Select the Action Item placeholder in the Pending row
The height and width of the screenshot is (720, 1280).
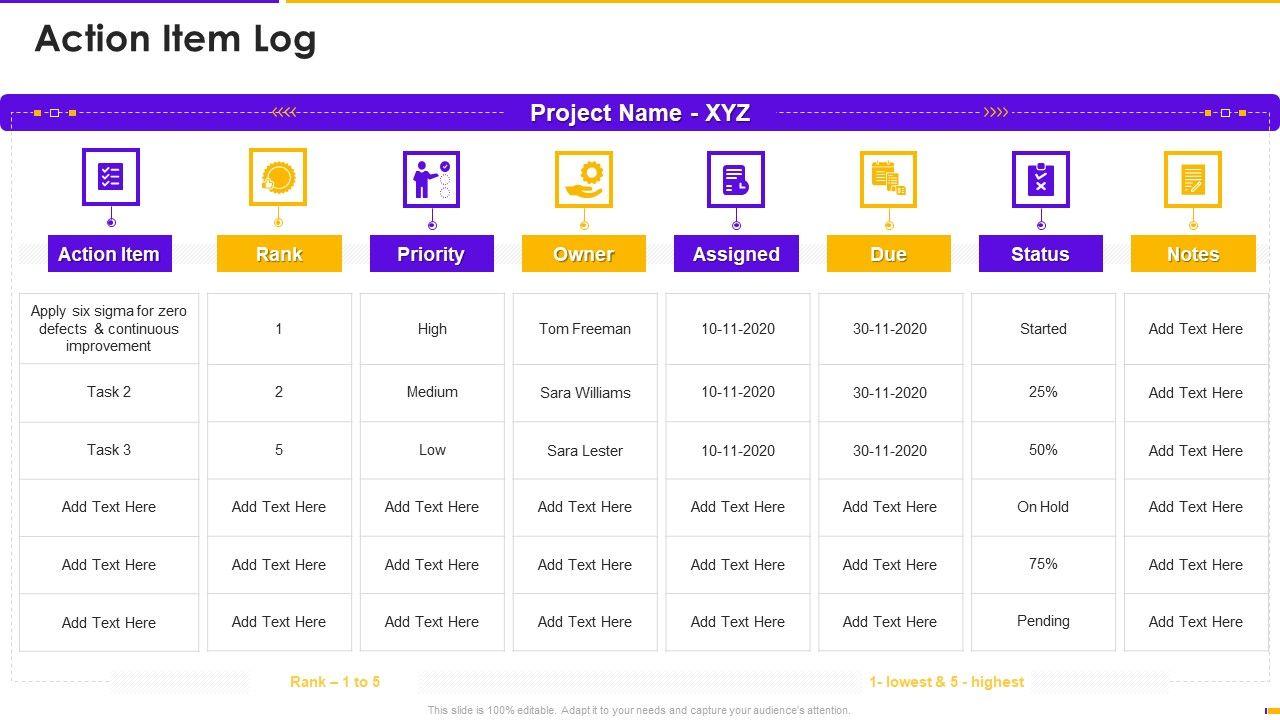(x=109, y=623)
